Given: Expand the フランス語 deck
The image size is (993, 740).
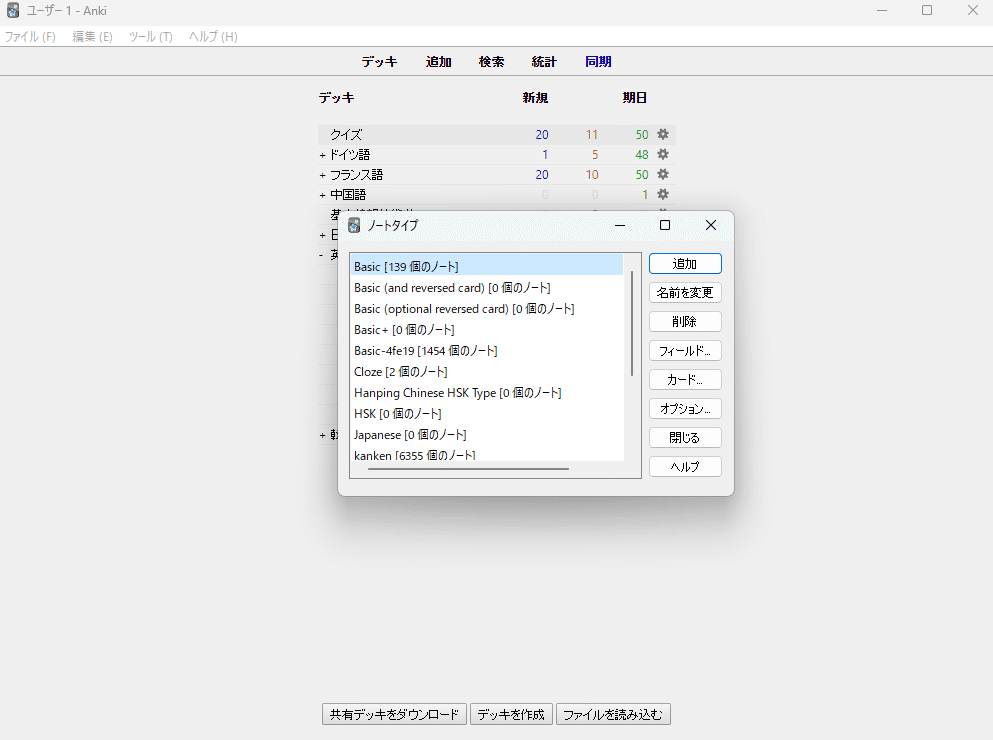Looking at the screenshot, I should pyautogui.click(x=322, y=175).
